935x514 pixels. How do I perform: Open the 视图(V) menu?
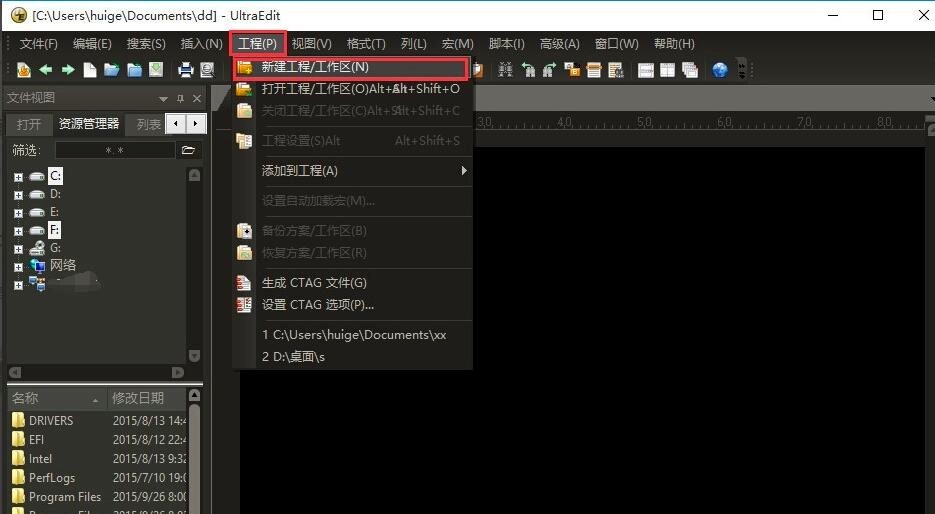(312, 44)
